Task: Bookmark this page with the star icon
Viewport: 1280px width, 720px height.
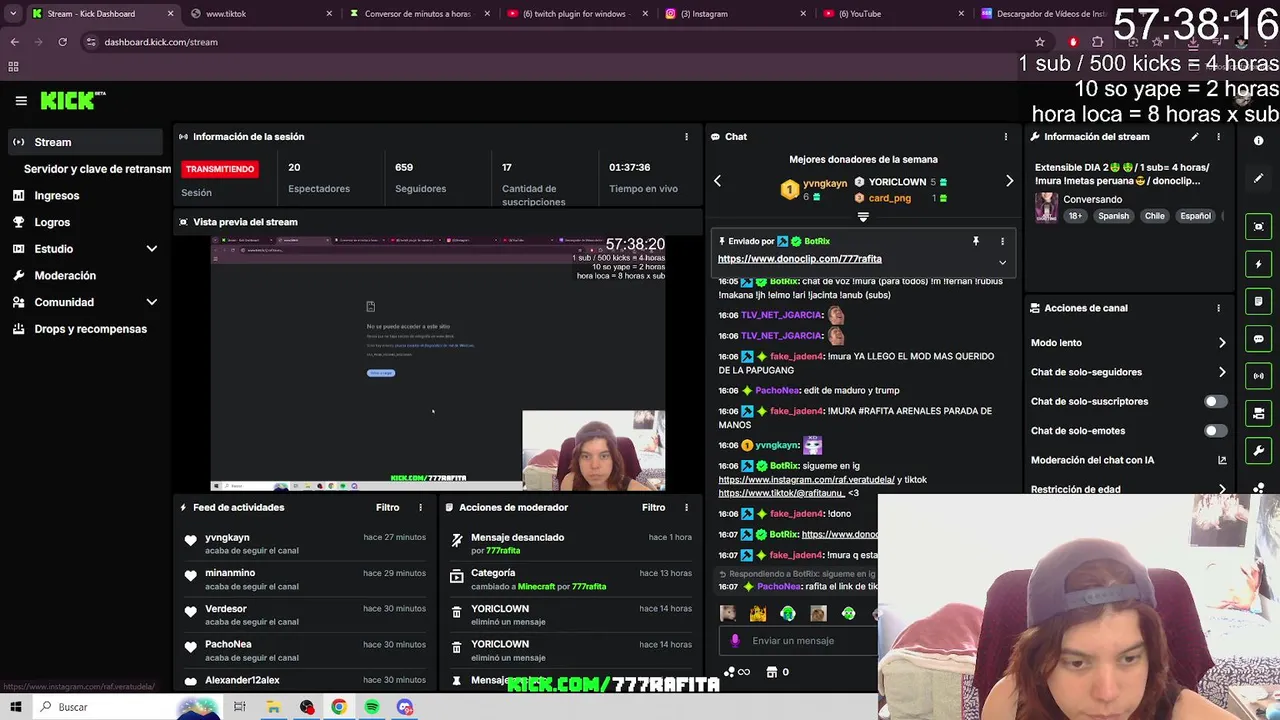Action: pyautogui.click(x=1040, y=42)
